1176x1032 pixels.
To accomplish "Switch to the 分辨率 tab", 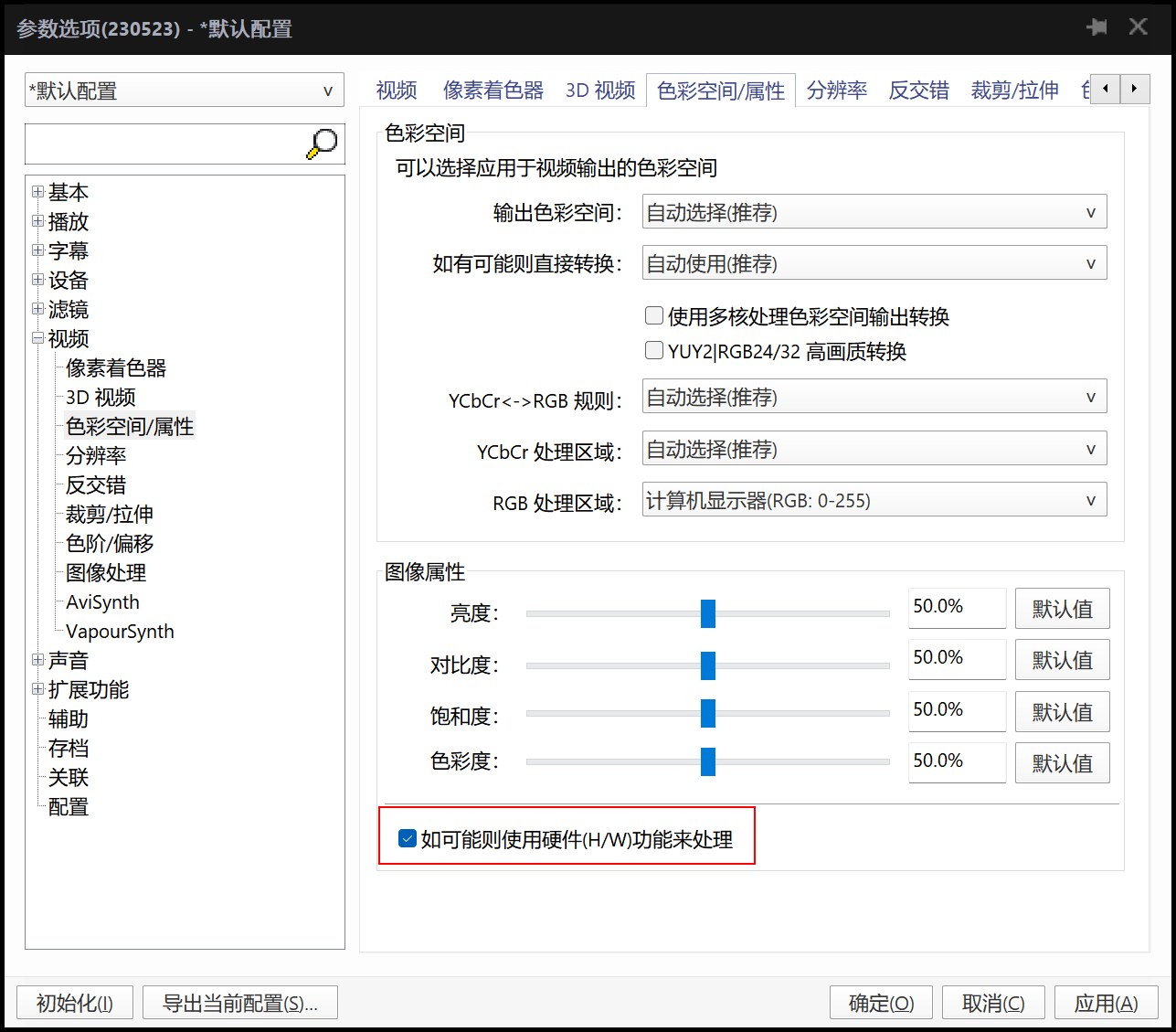I will click(x=836, y=90).
